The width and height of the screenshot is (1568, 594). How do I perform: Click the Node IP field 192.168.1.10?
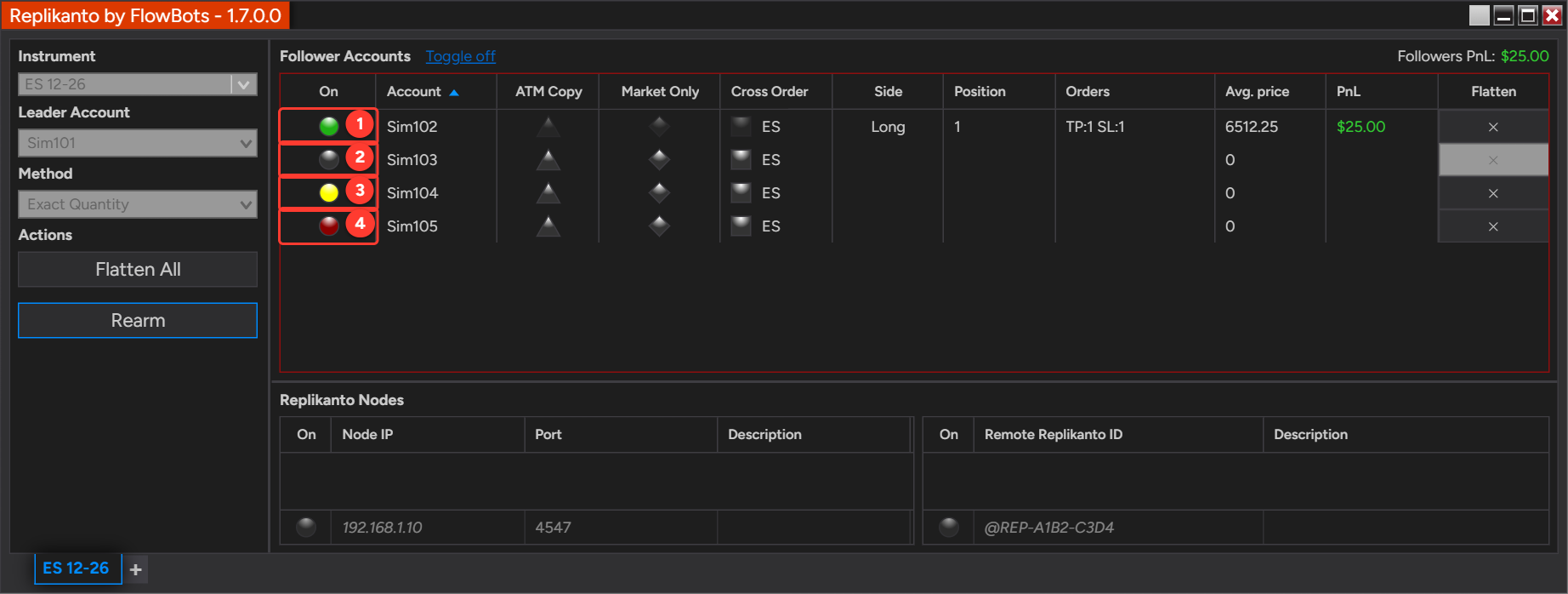tap(428, 528)
